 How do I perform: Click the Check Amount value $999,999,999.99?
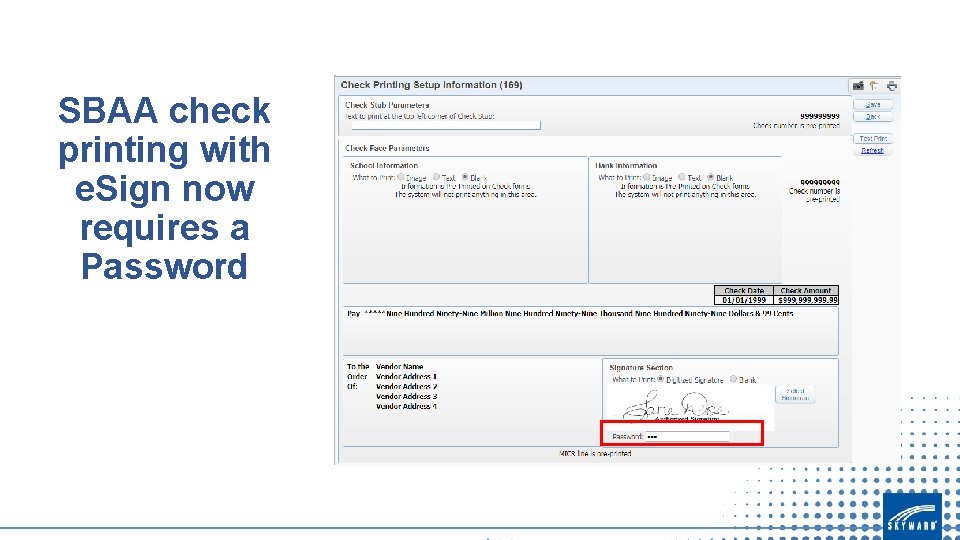tap(806, 300)
